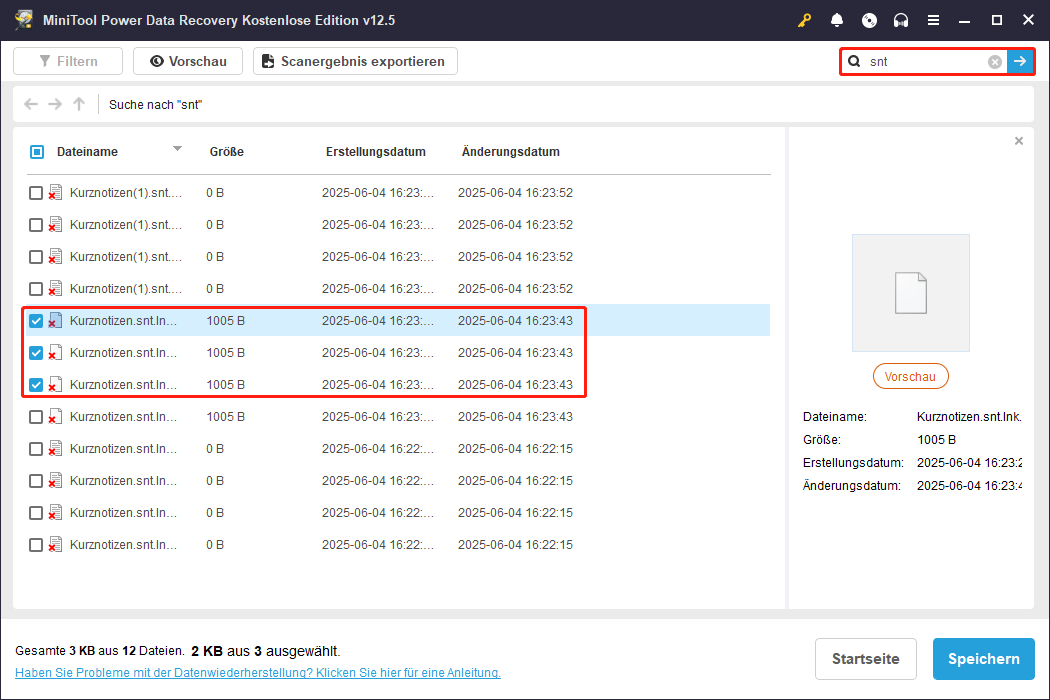The image size is (1050, 700).
Task: Open the Datenwiederherstellung help link
Action: (258, 673)
